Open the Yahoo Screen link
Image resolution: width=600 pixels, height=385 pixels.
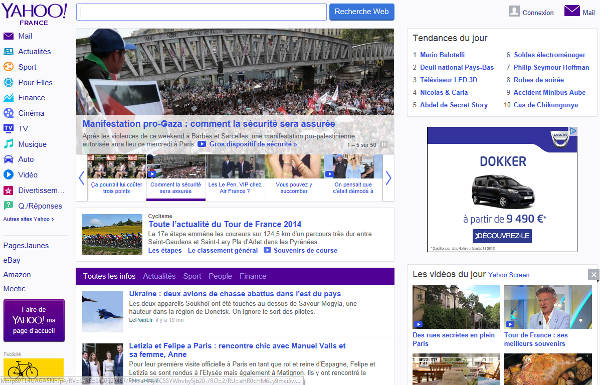pyautogui.click(x=509, y=275)
